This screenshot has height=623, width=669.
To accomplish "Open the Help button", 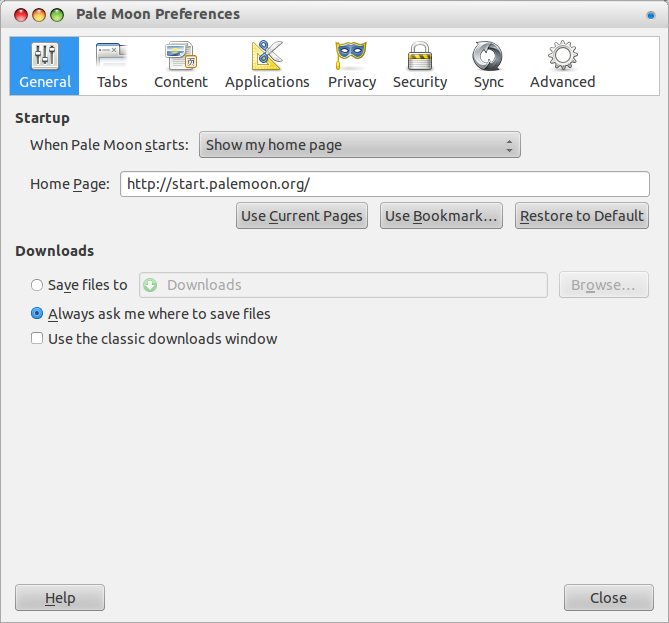I will tap(60, 597).
